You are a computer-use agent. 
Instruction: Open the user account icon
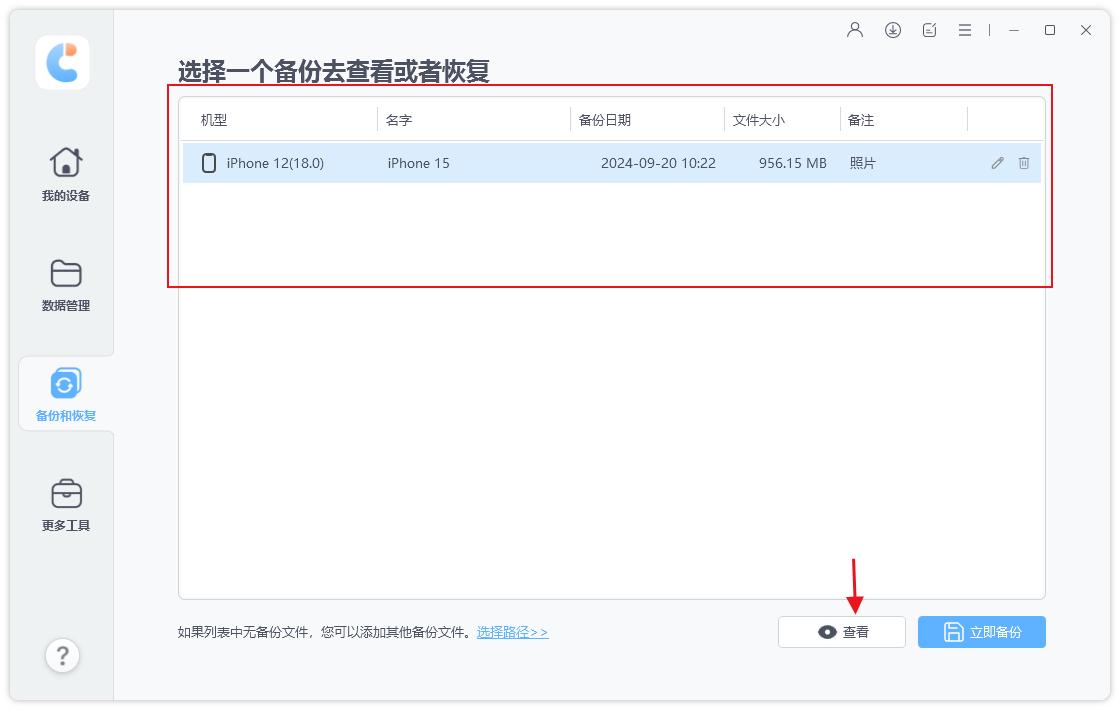coord(854,30)
